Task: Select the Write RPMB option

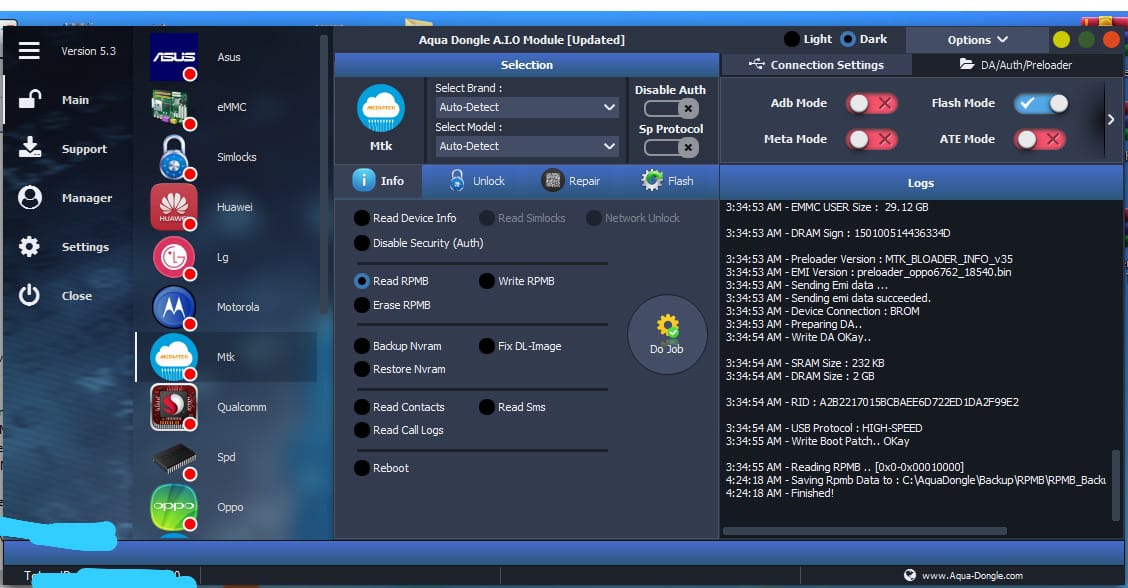Action: tap(517, 281)
